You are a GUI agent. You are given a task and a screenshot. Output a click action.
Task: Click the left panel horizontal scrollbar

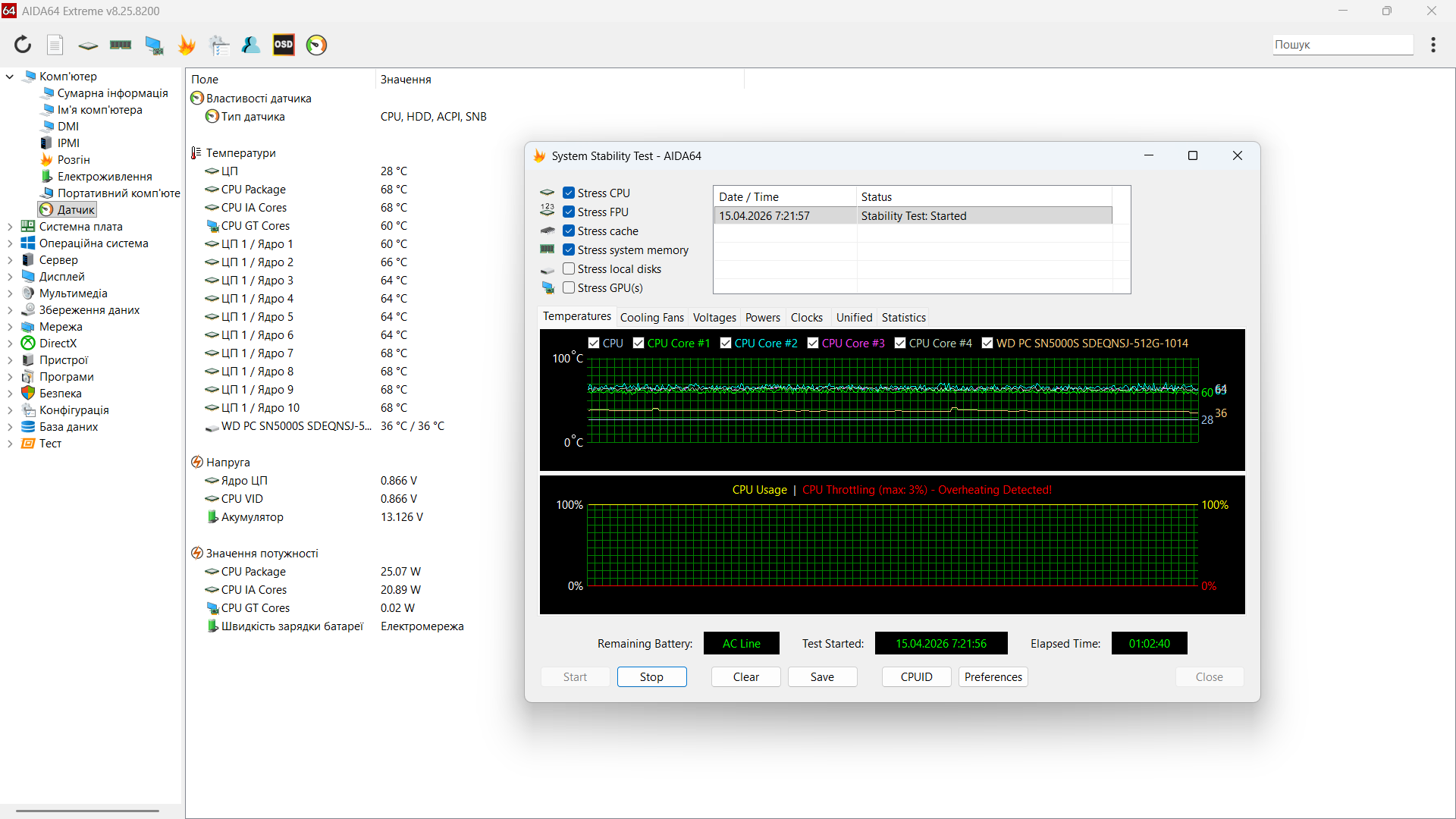click(87, 811)
